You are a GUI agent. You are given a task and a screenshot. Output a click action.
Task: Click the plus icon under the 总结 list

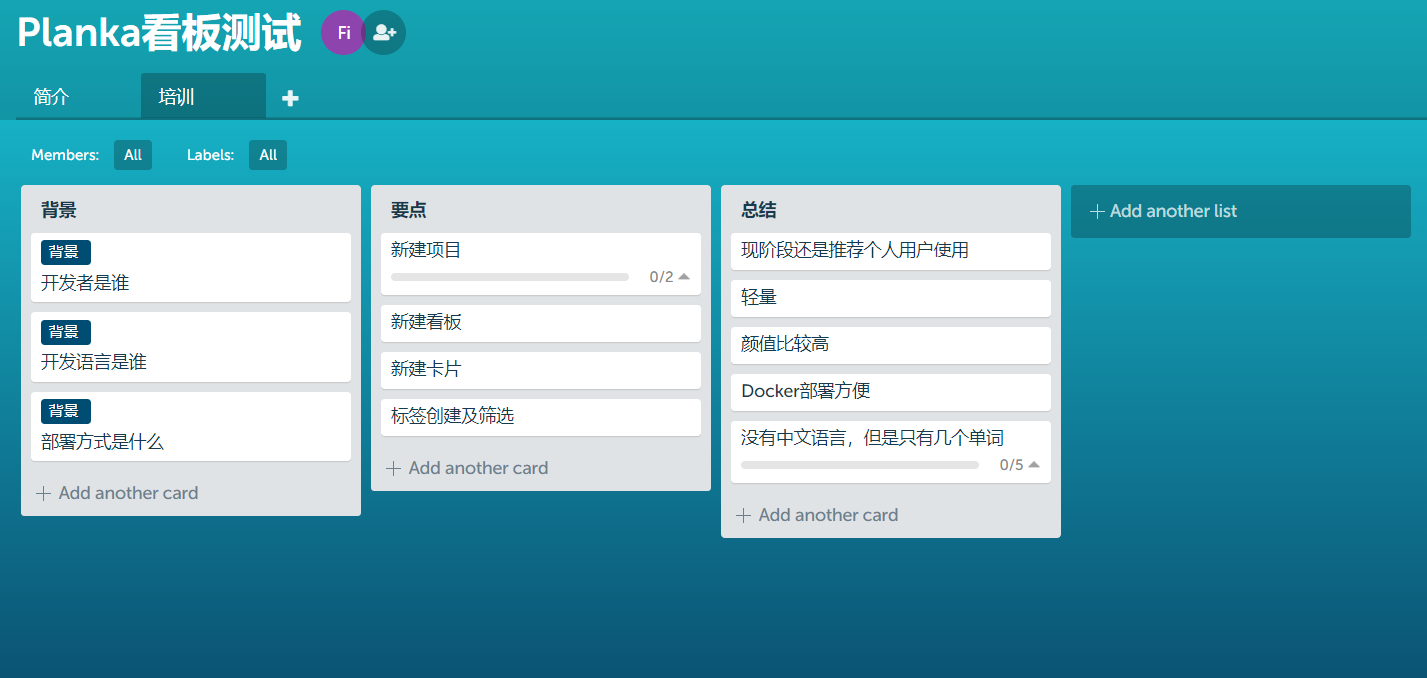[743, 514]
